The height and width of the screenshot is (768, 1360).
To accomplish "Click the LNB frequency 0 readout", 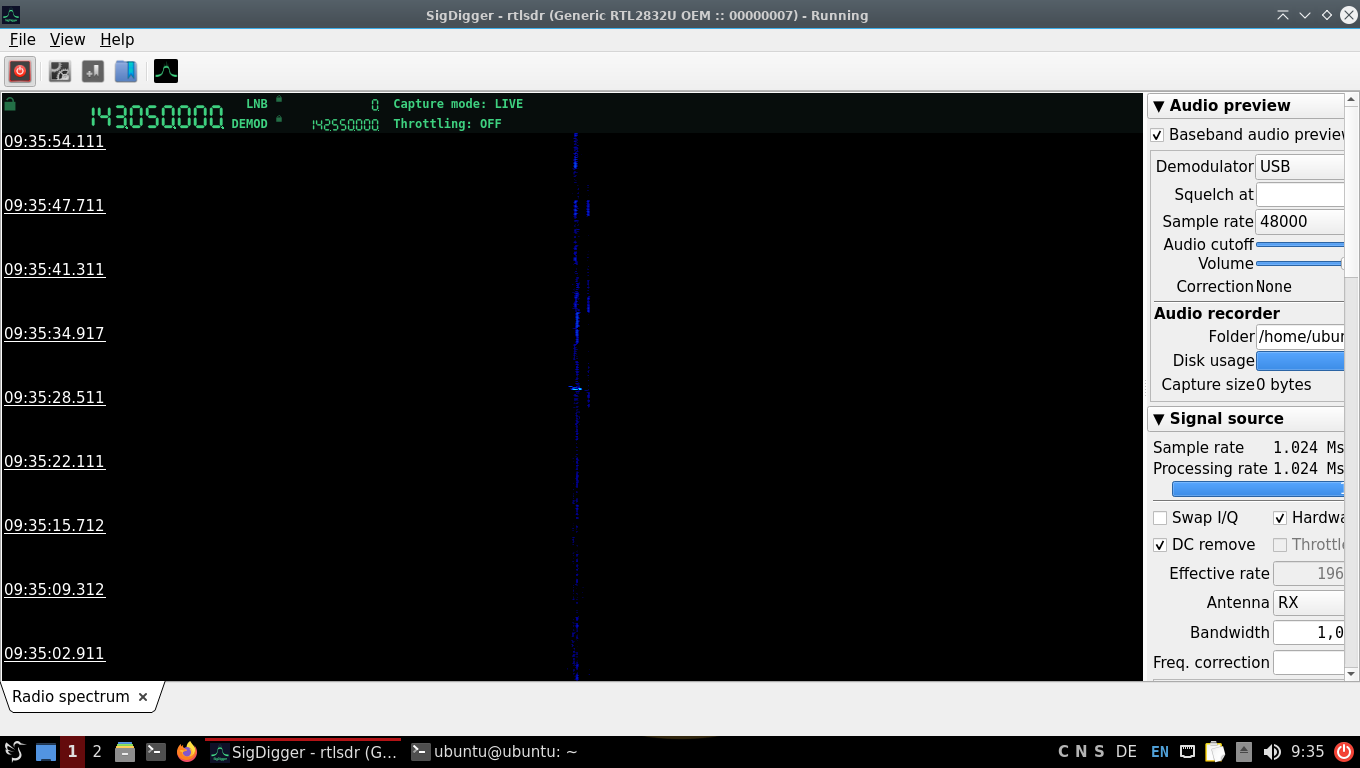I will (375, 104).
